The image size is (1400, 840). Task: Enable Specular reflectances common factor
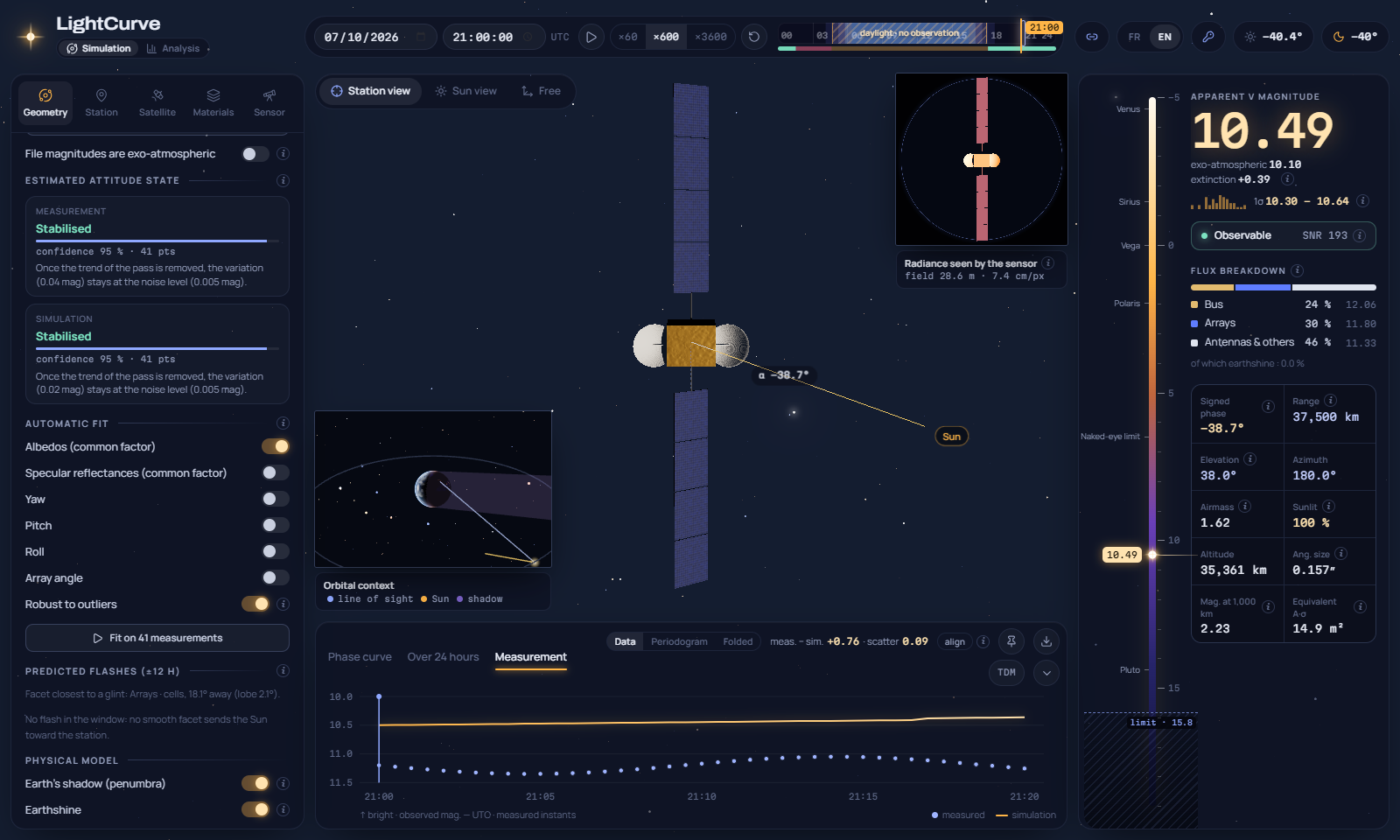click(276, 472)
